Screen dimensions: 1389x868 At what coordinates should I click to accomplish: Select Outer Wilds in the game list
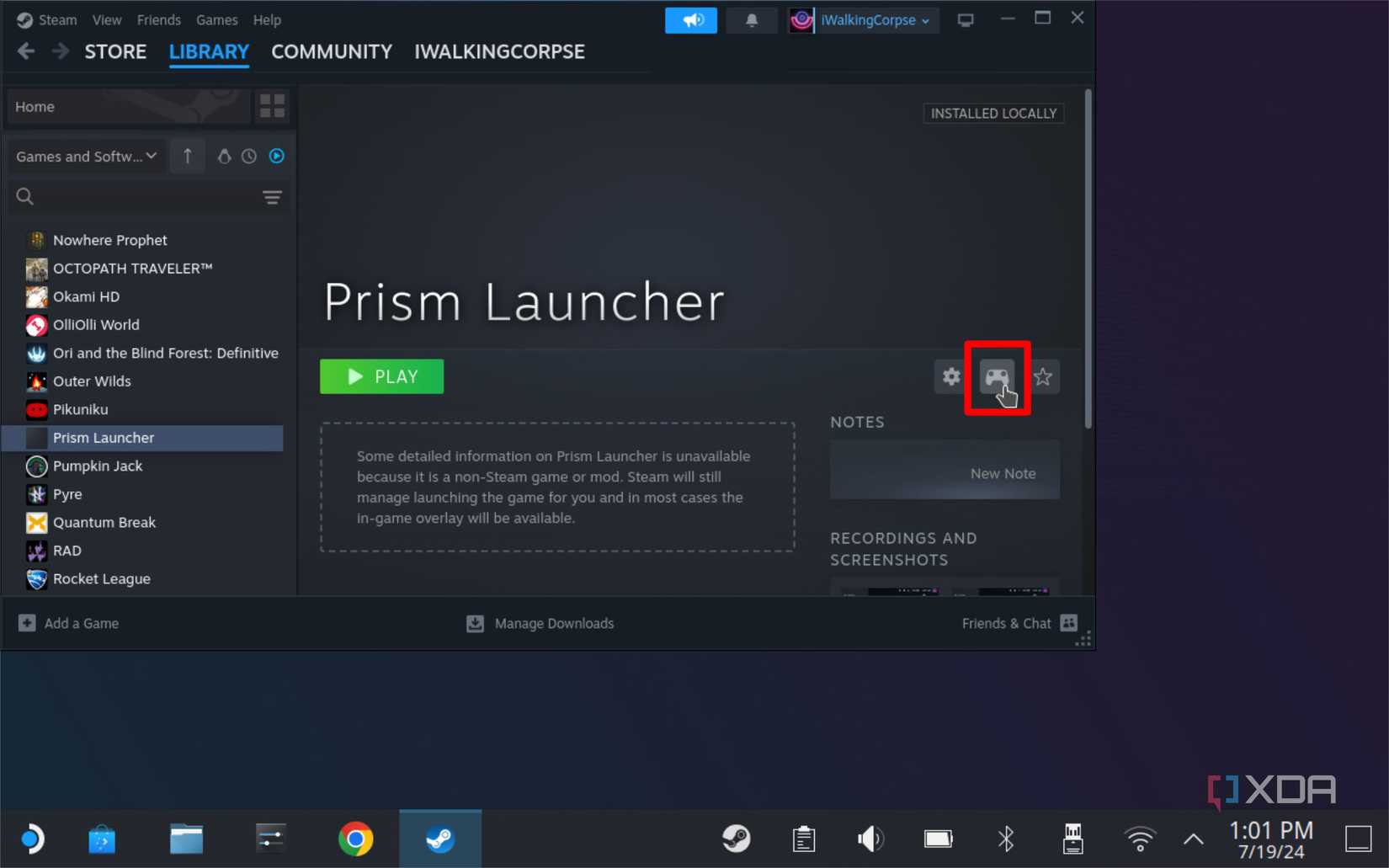142,381
